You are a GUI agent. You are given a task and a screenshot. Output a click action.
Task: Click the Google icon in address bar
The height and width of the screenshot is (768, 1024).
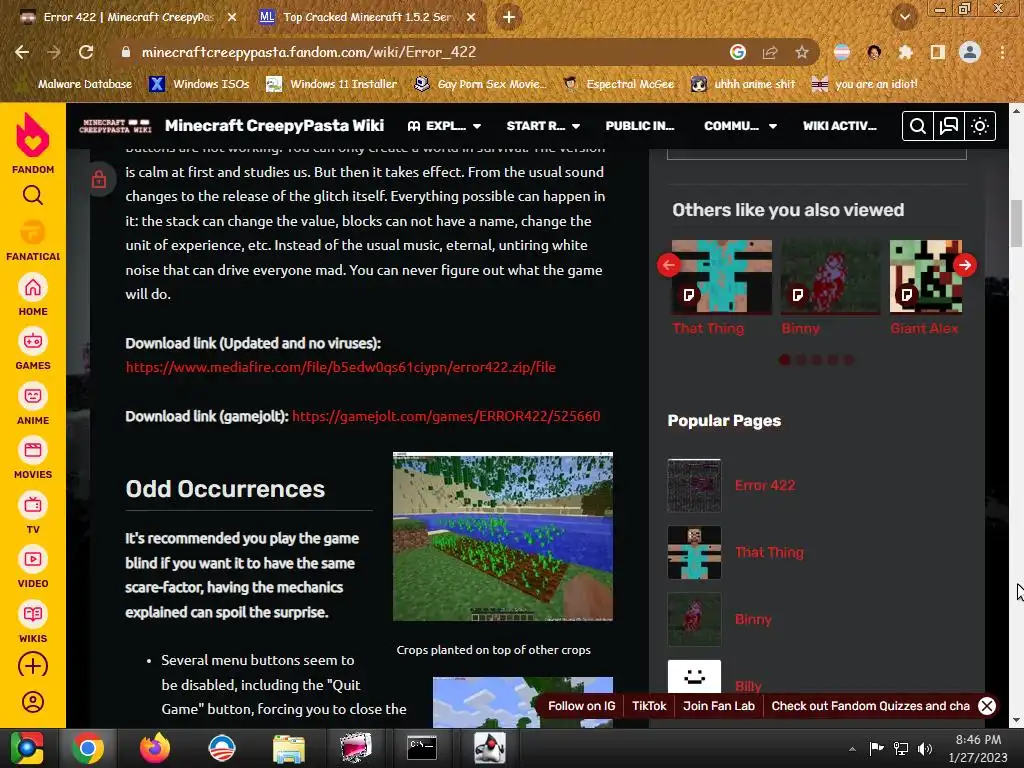pos(738,52)
